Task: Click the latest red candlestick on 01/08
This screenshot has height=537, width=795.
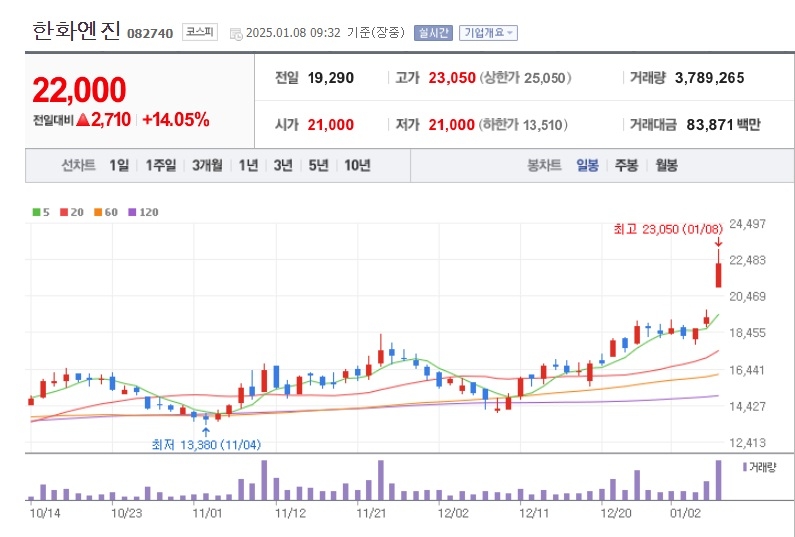Action: point(718,275)
